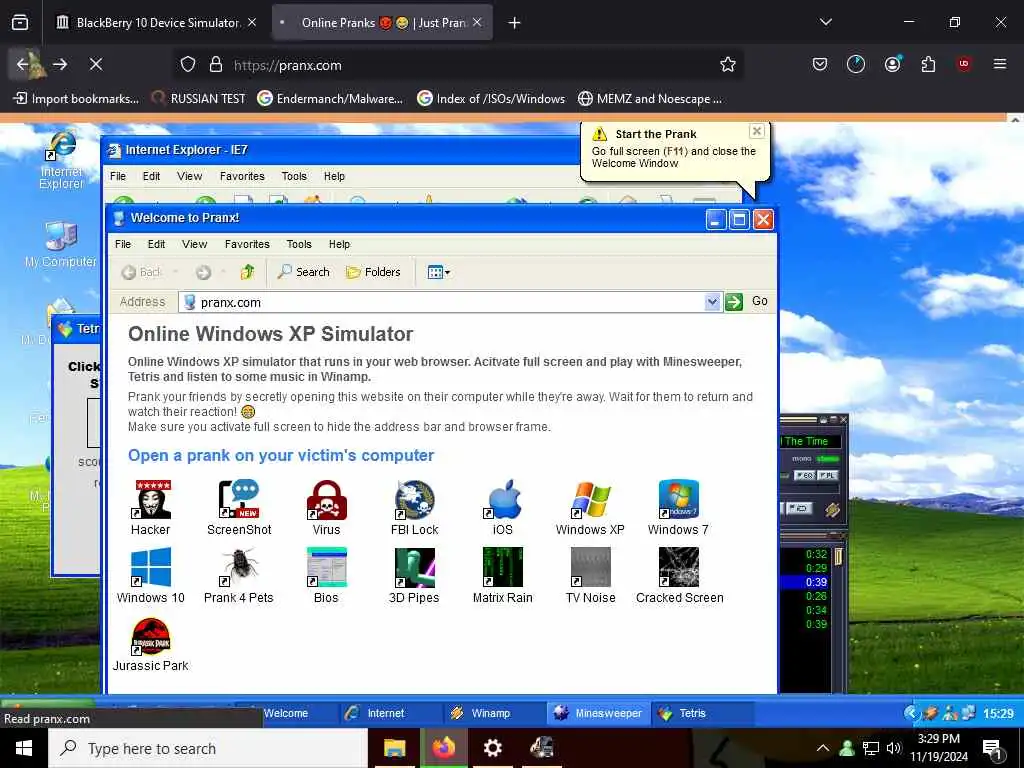Viewport: 1024px width, 768px height.
Task: Select the highlighted 0:39 Winamp playlist row
Action: pos(805,582)
